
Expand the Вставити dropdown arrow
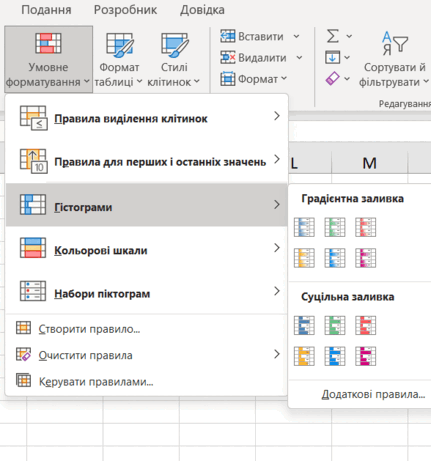296,36
